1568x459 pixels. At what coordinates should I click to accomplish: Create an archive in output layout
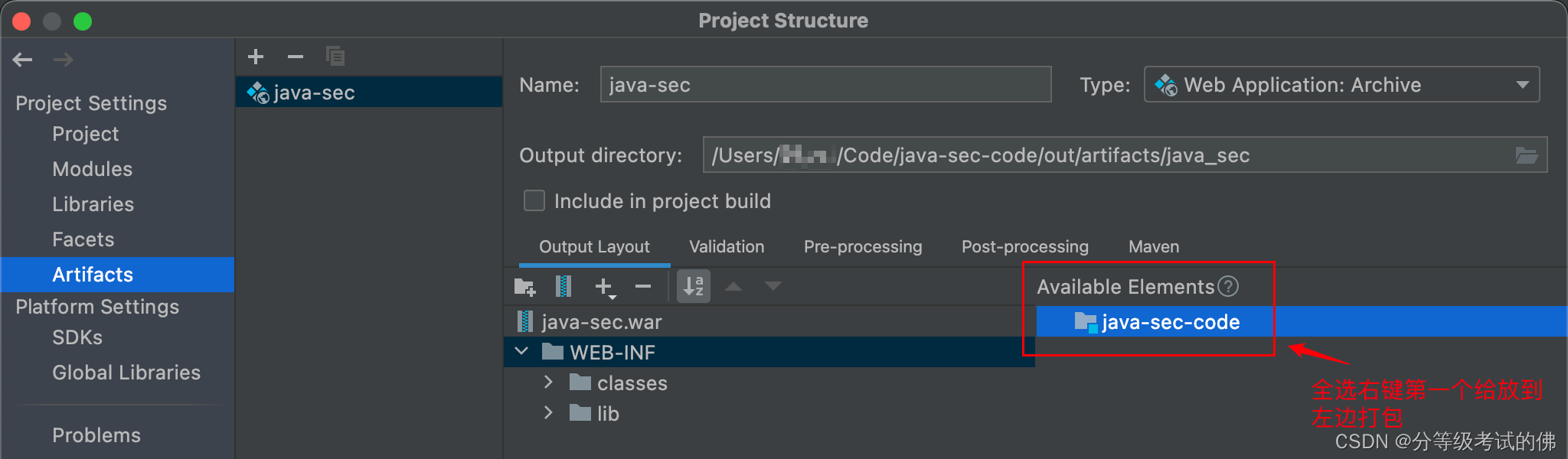coord(563,287)
